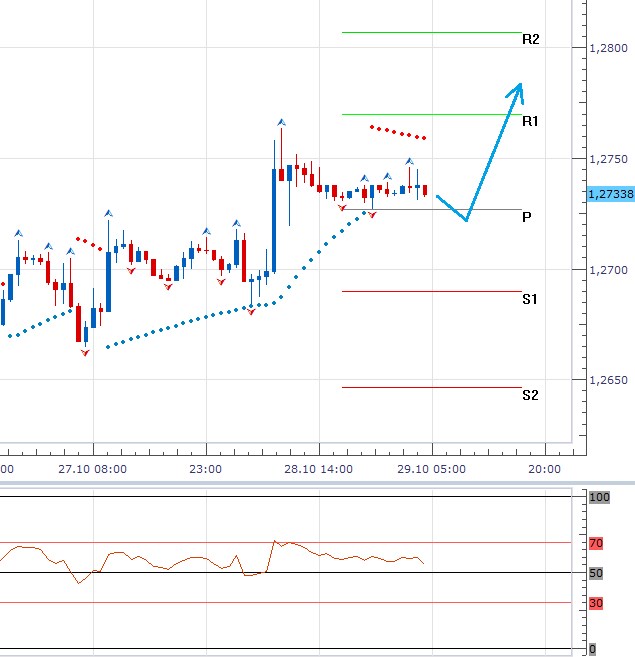Click the 1,2650 price axis label

608,381
